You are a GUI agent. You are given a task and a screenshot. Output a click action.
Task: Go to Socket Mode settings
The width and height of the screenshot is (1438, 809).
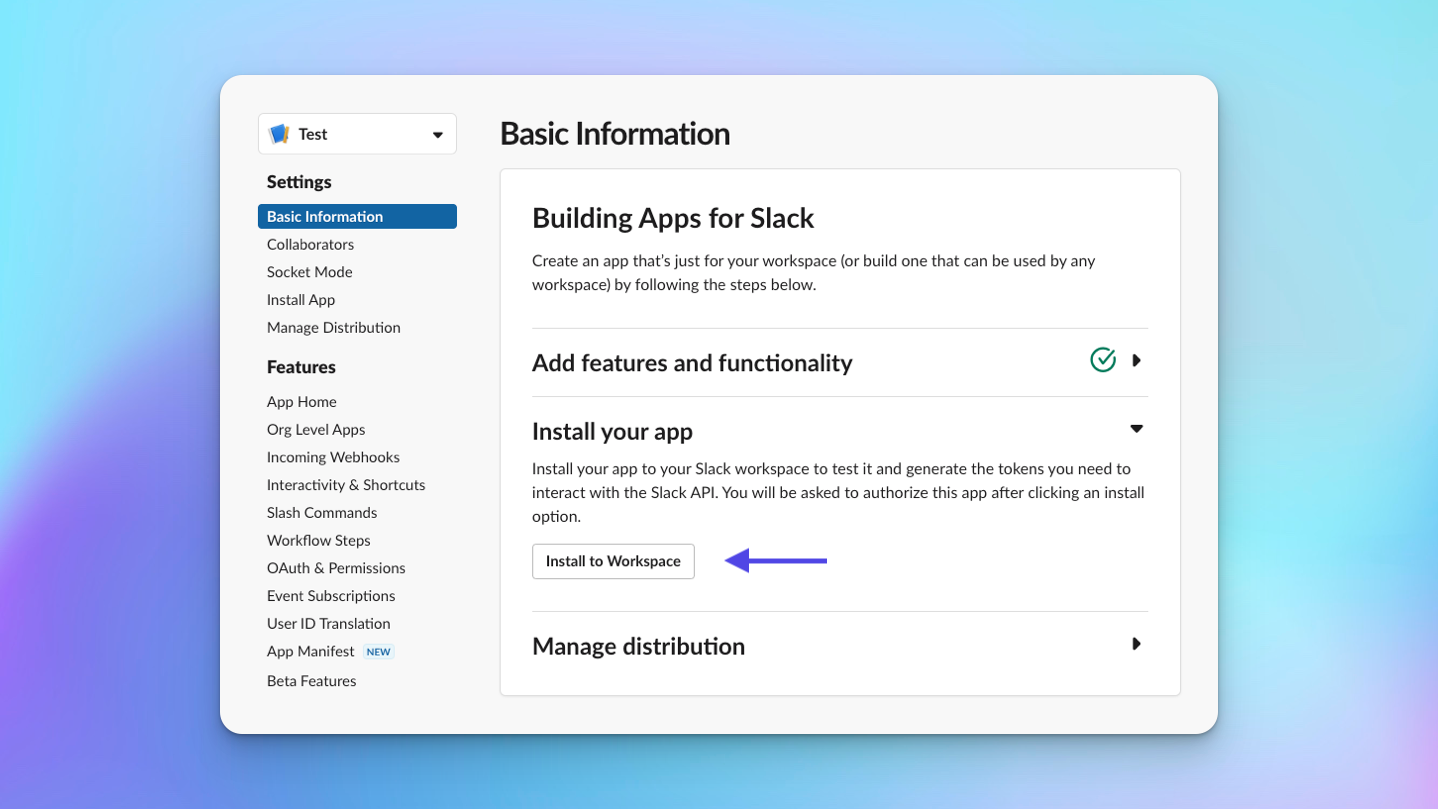(x=309, y=272)
